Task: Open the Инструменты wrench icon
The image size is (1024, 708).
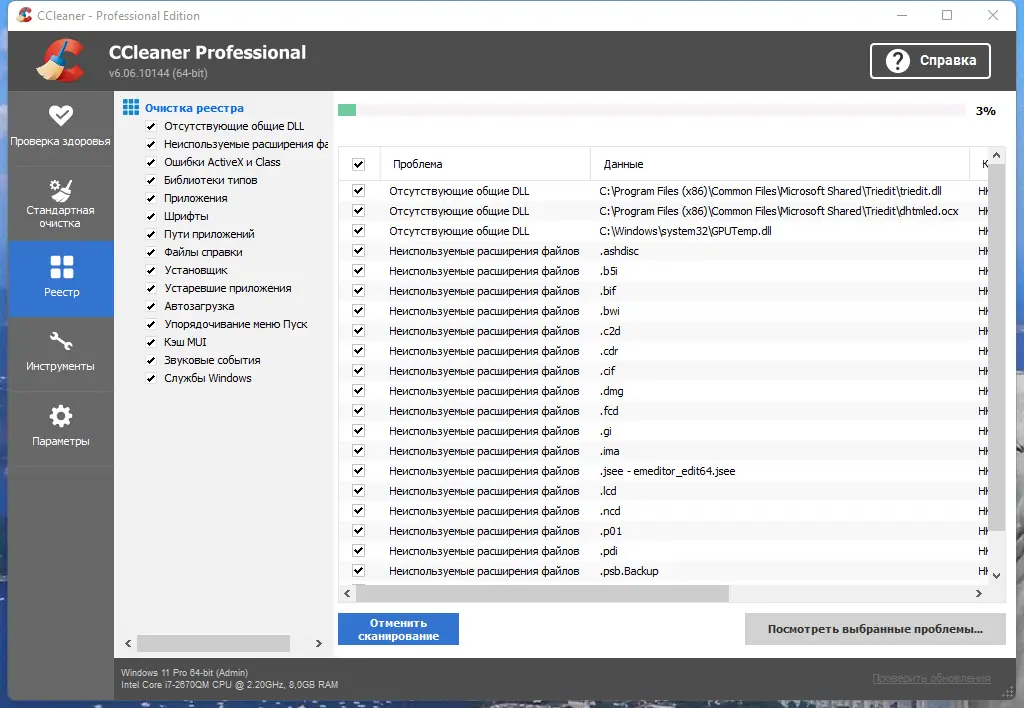Action: click(61, 341)
